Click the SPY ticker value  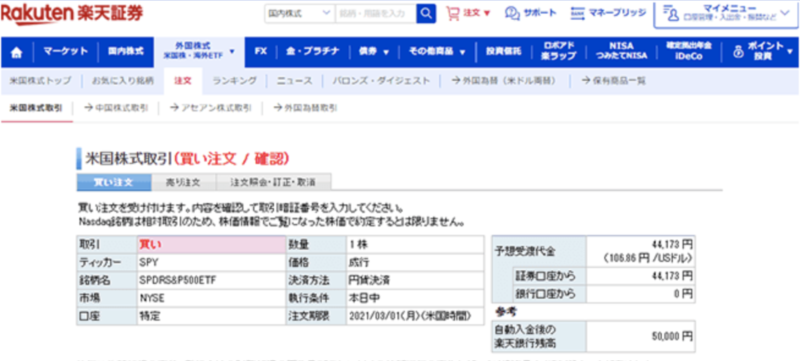[148, 263]
